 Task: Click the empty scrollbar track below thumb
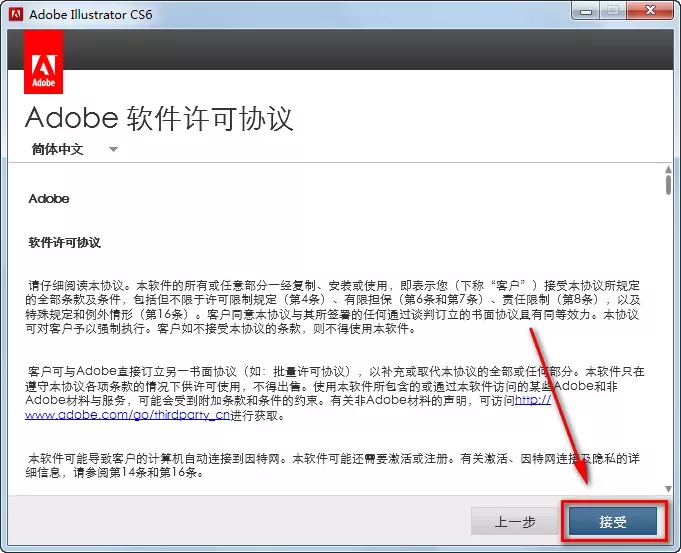[x=667, y=350]
